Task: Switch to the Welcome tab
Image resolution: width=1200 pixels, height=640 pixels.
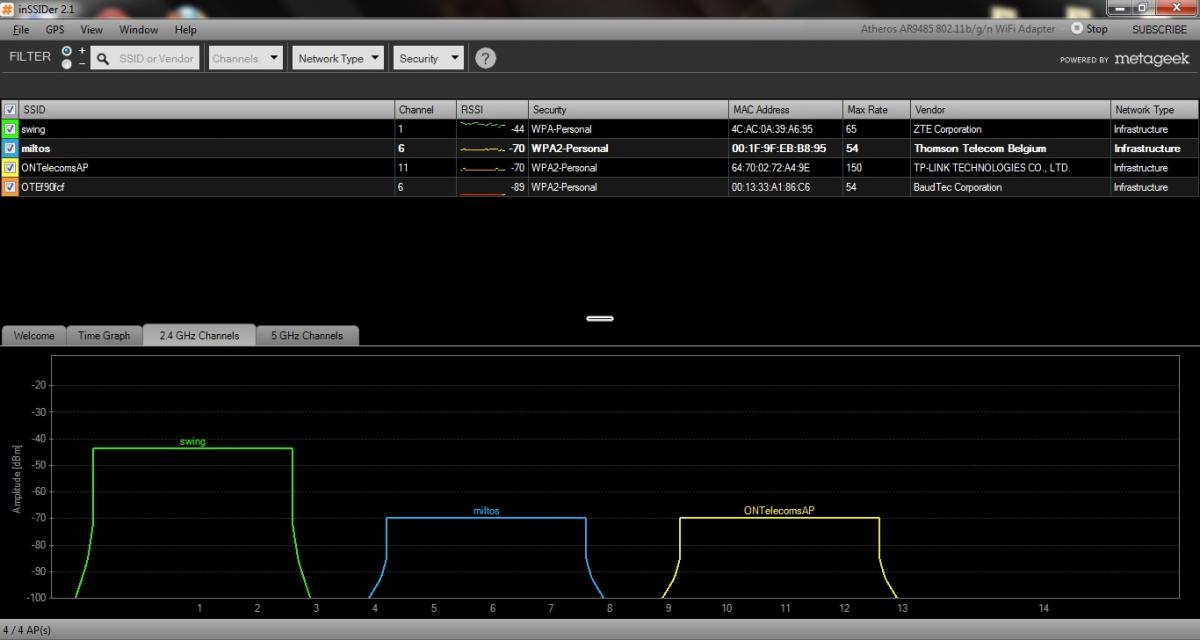Action: (34, 336)
